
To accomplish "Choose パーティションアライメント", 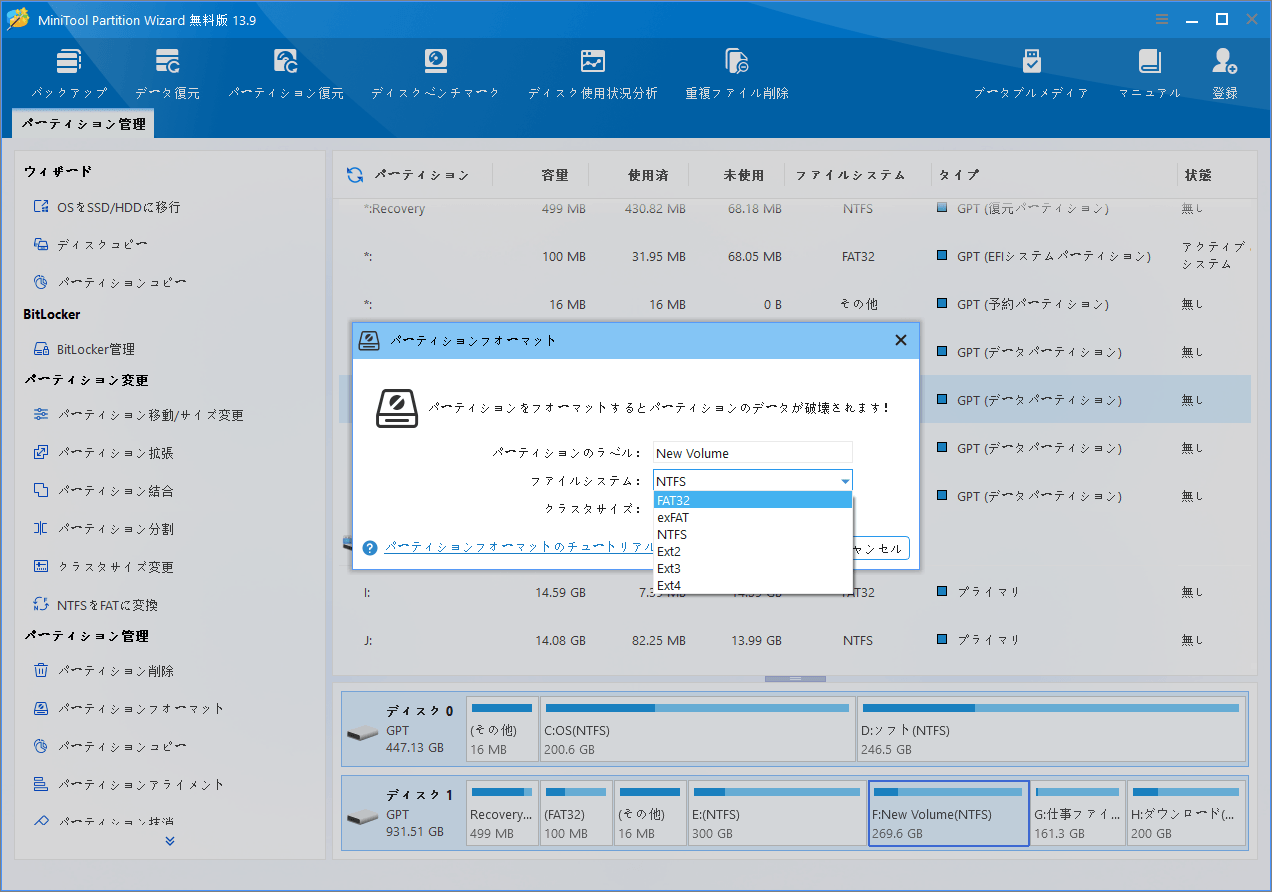I will [129, 785].
